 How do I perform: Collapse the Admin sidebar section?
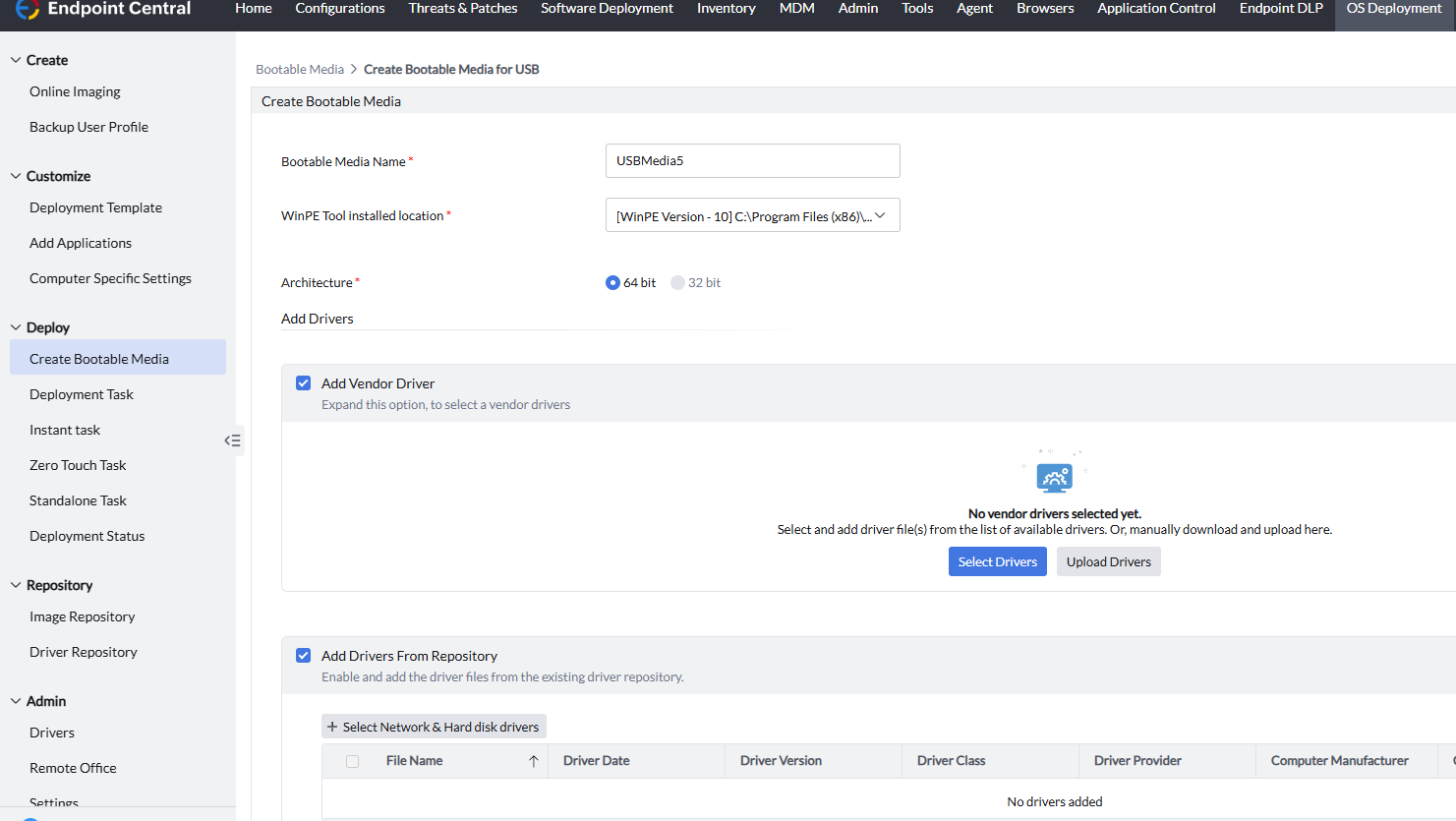click(x=16, y=701)
